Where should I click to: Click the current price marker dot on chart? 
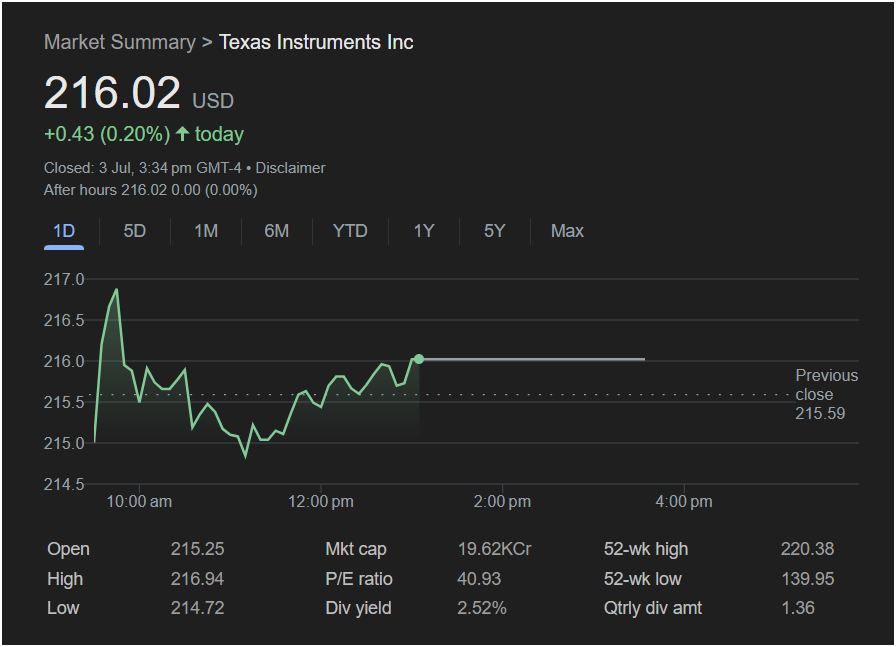419,359
